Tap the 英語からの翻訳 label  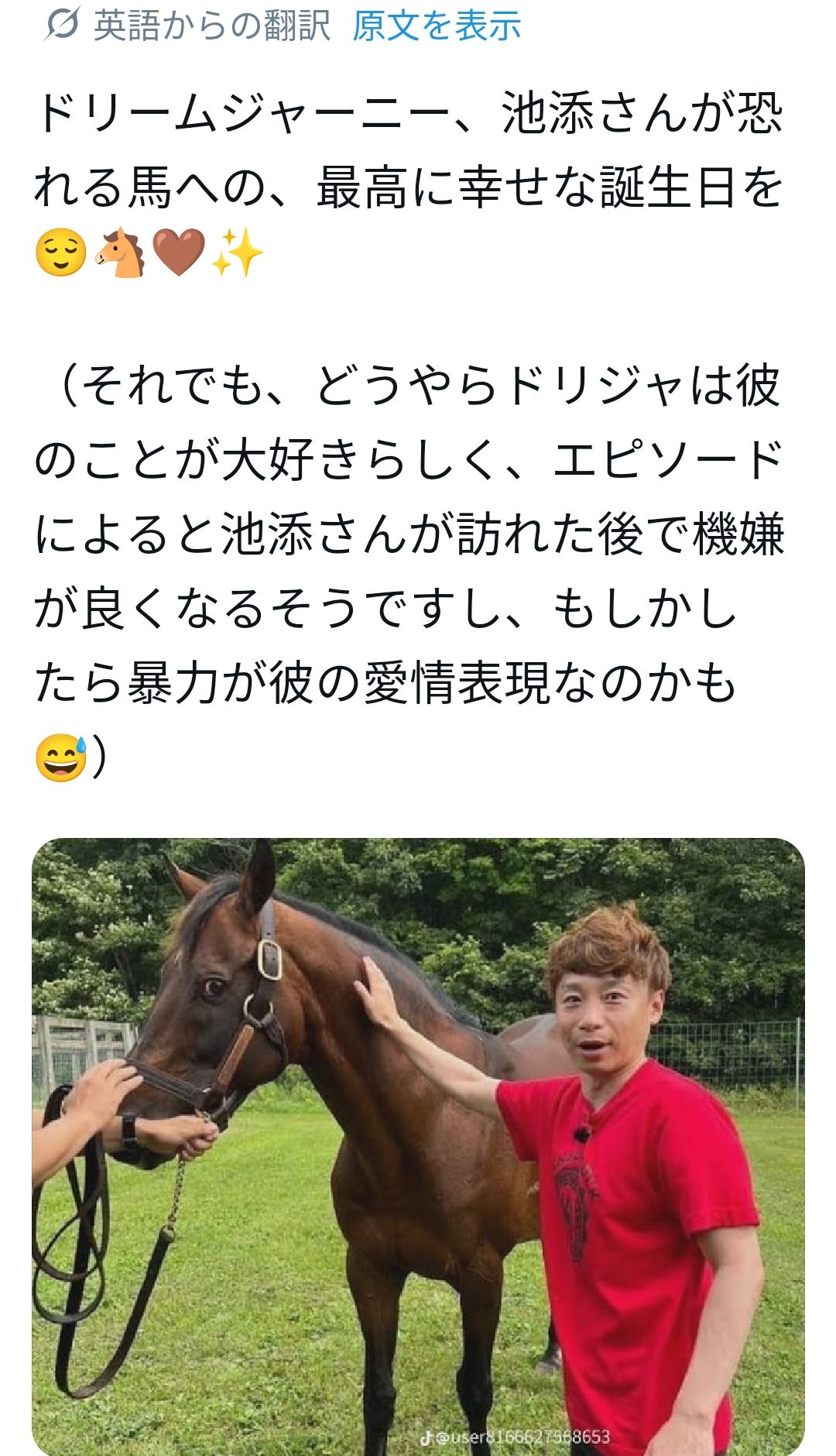click(211, 26)
